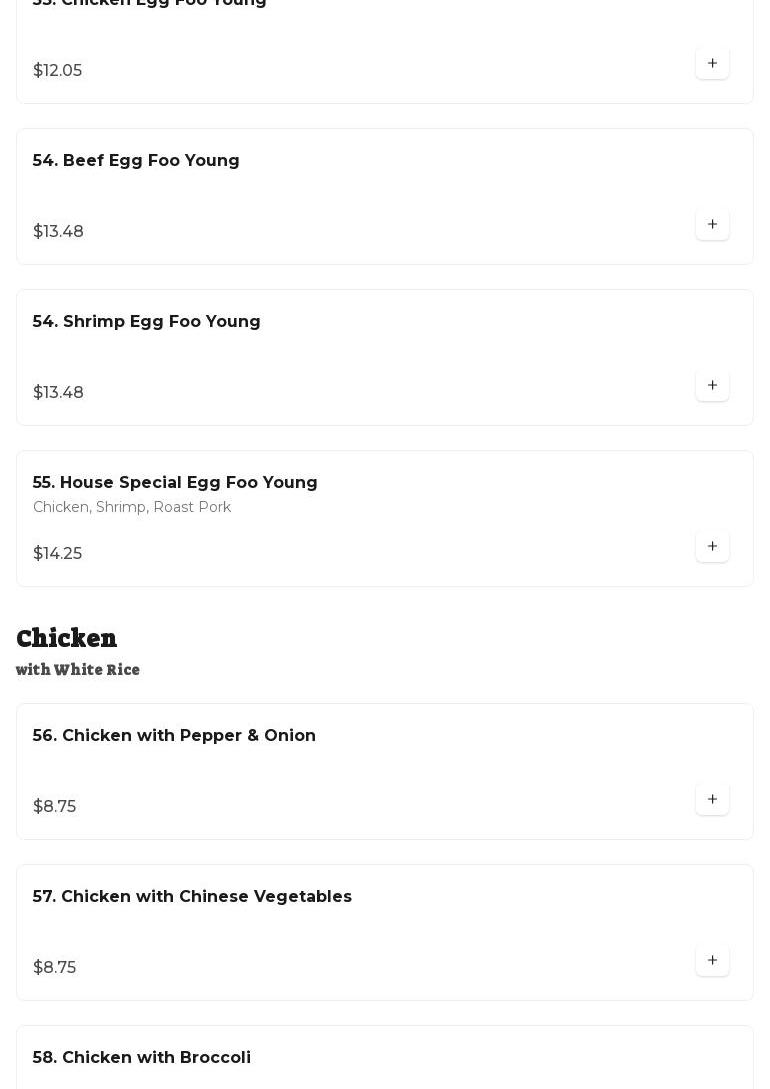Open 57. Chicken with Chinese Vegetables title
Image resolution: width=770 pixels, height=1089 pixels.
(x=192, y=897)
